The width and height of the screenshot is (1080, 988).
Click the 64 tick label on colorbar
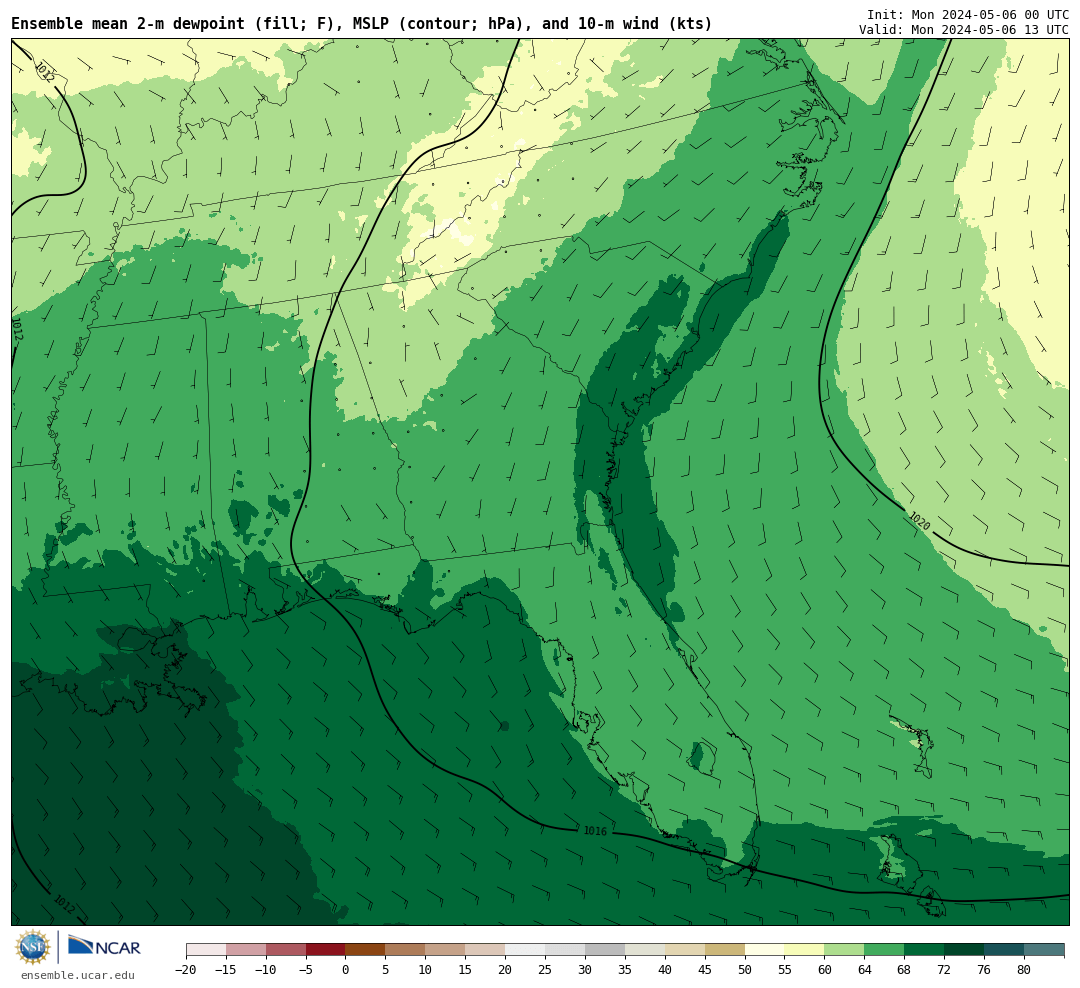tap(865, 970)
